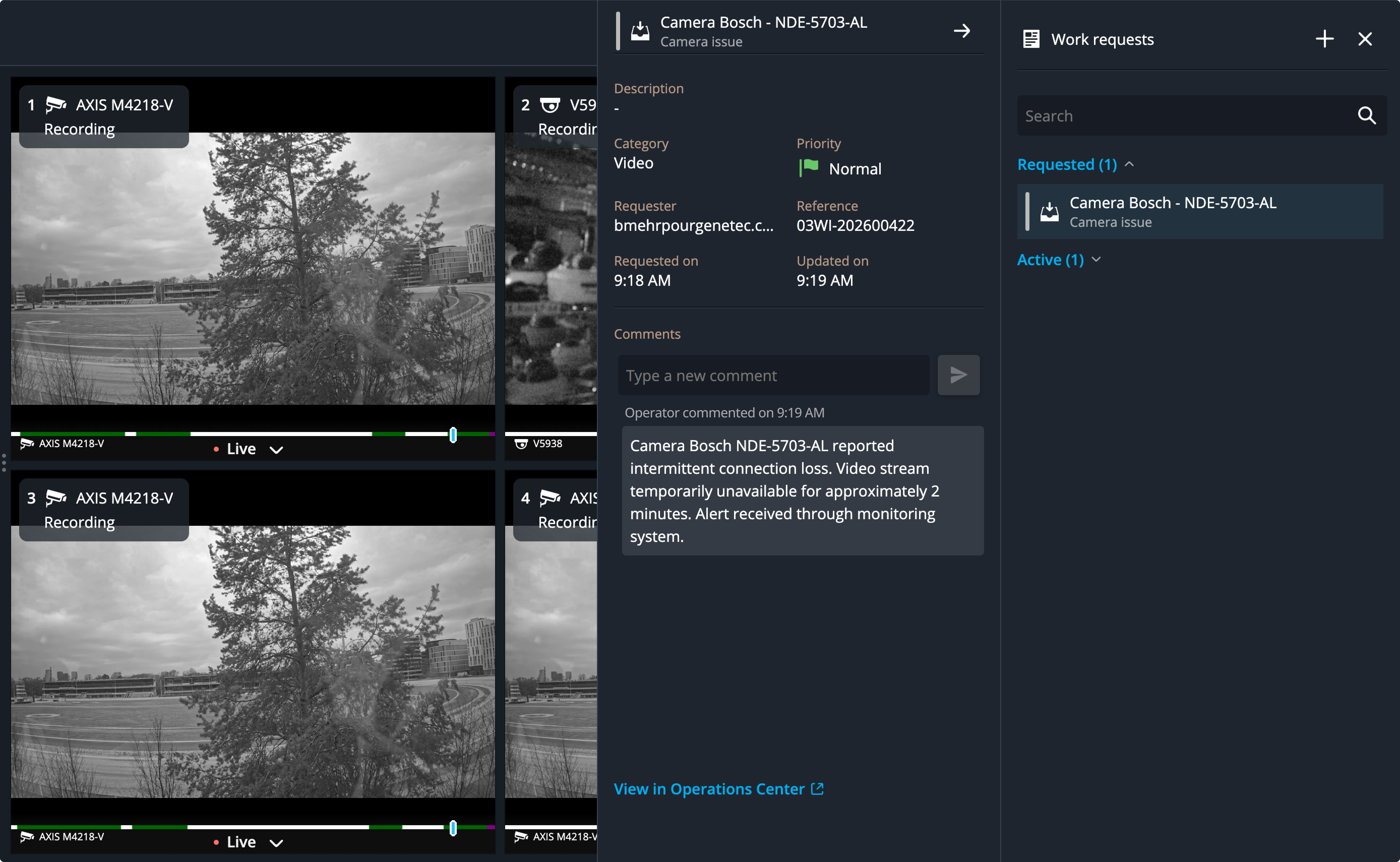The width and height of the screenshot is (1400, 862).
Task: Click the Work requests panel title icon
Action: [x=1031, y=39]
